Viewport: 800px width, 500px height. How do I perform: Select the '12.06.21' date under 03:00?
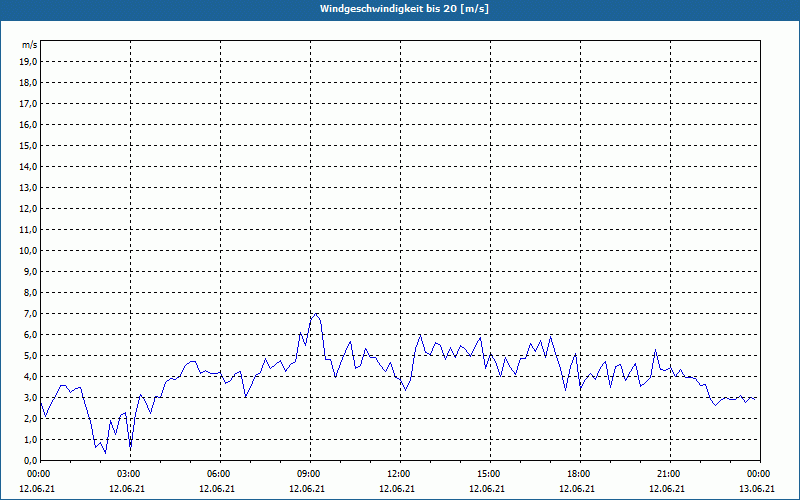[x=127, y=489]
